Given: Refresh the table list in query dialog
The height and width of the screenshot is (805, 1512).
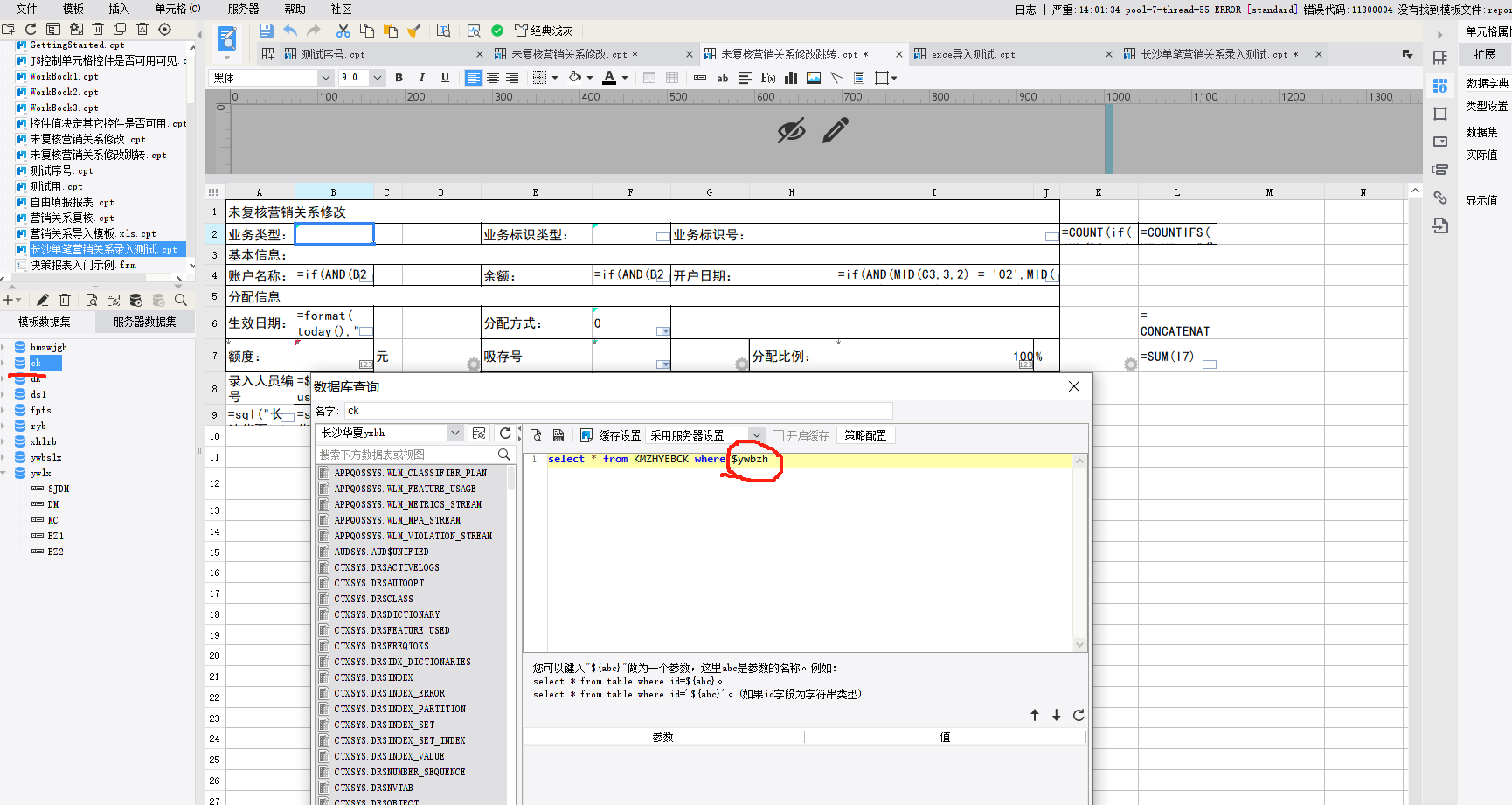Looking at the screenshot, I should pos(505,433).
